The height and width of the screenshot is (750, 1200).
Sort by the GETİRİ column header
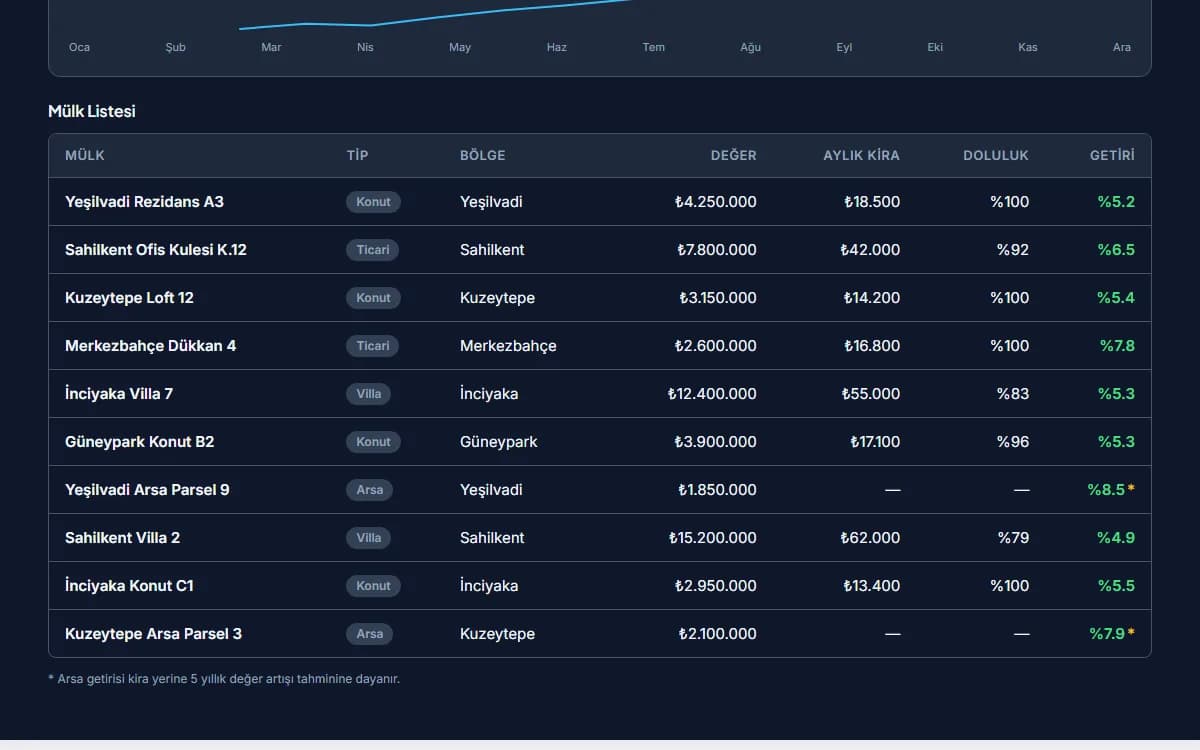pos(1112,156)
